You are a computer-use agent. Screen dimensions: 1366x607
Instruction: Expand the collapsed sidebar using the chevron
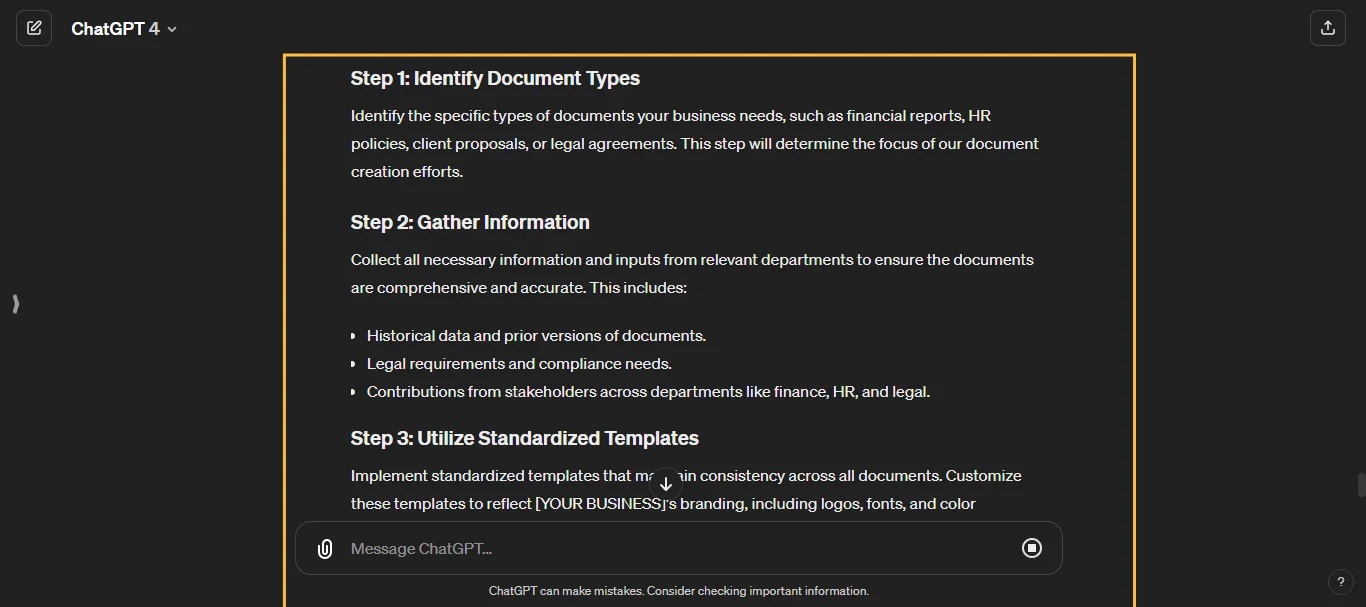coord(15,304)
